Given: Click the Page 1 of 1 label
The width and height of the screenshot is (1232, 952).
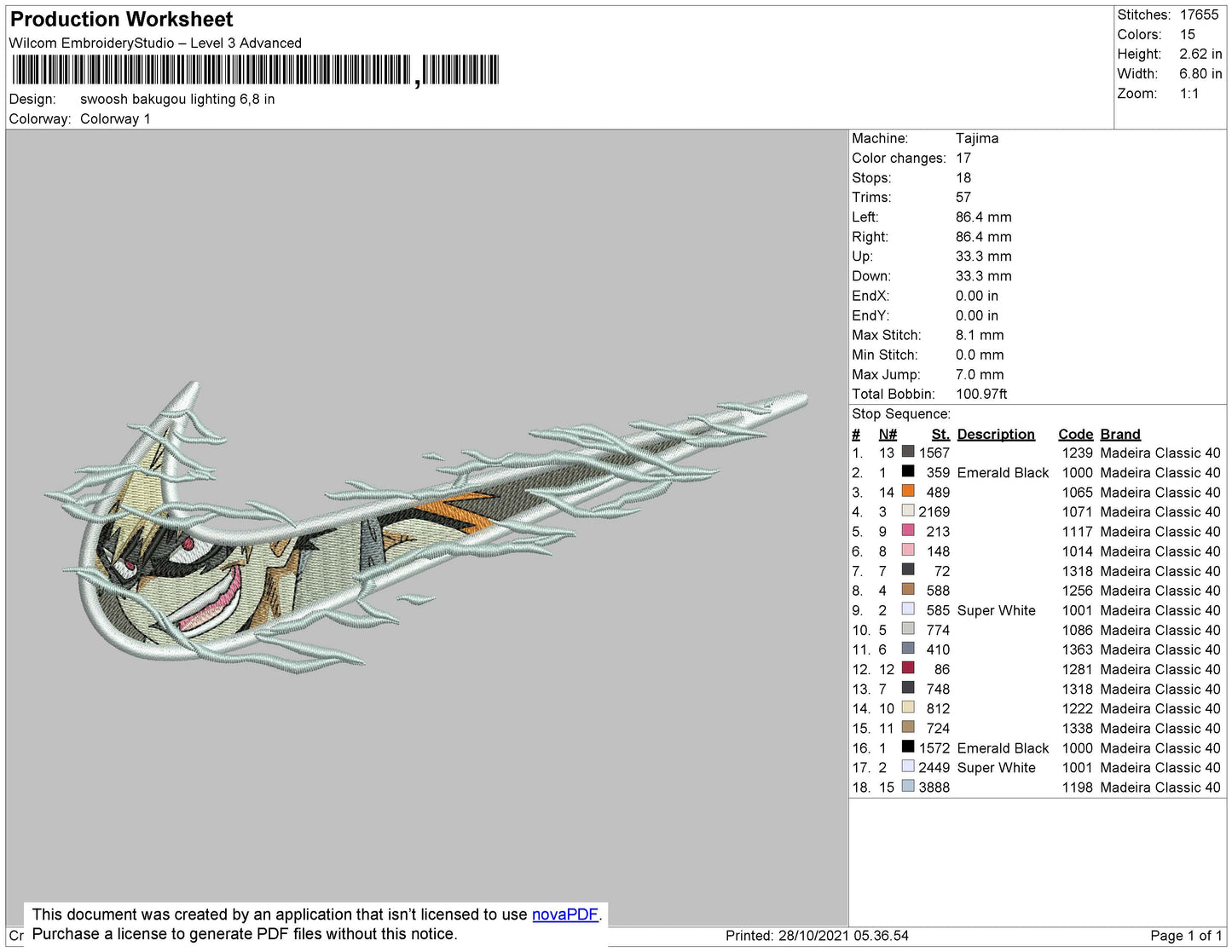Looking at the screenshot, I should tap(1186, 935).
